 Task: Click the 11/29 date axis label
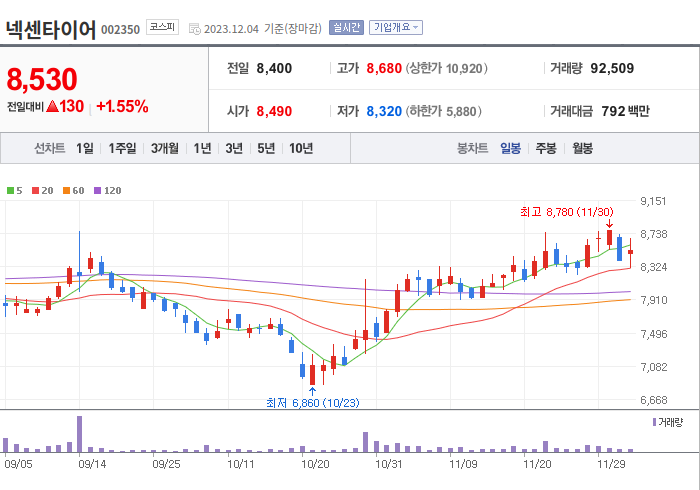612,464
